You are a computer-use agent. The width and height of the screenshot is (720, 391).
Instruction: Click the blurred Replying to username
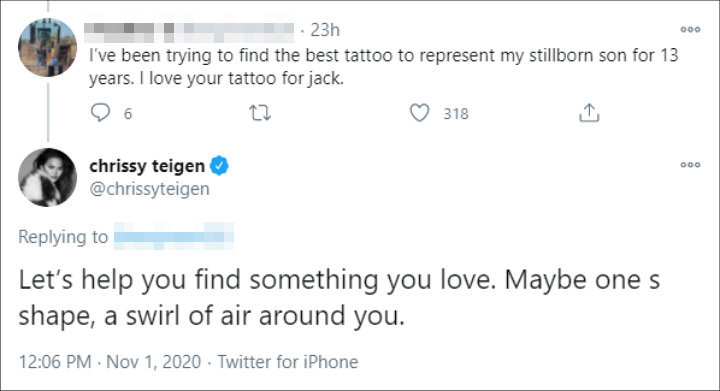point(174,236)
